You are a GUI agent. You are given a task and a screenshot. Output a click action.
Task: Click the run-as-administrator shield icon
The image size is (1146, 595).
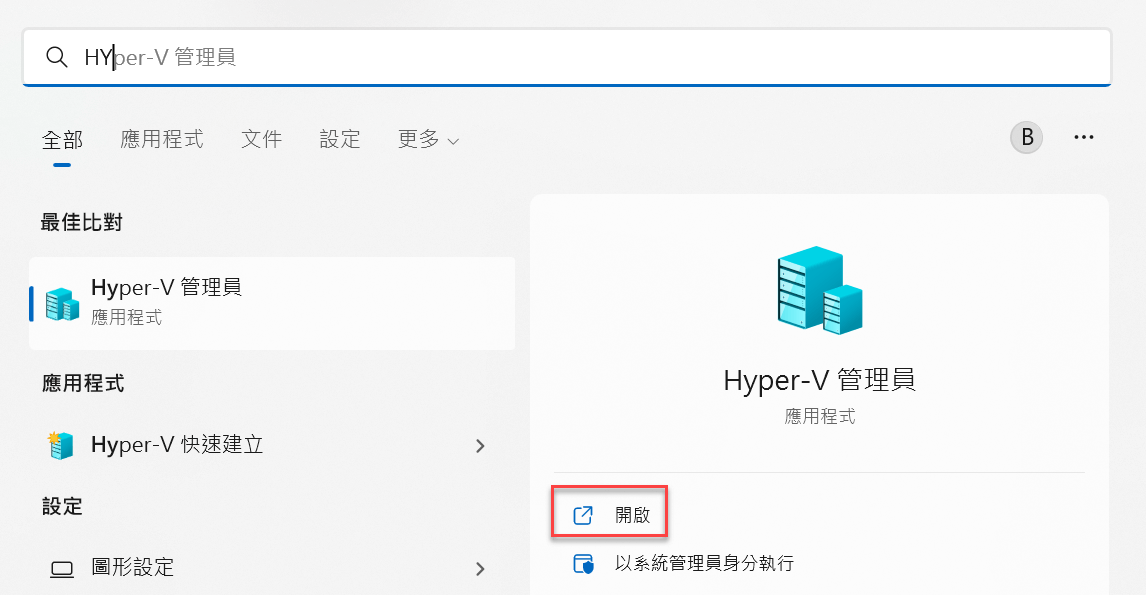tap(583, 564)
